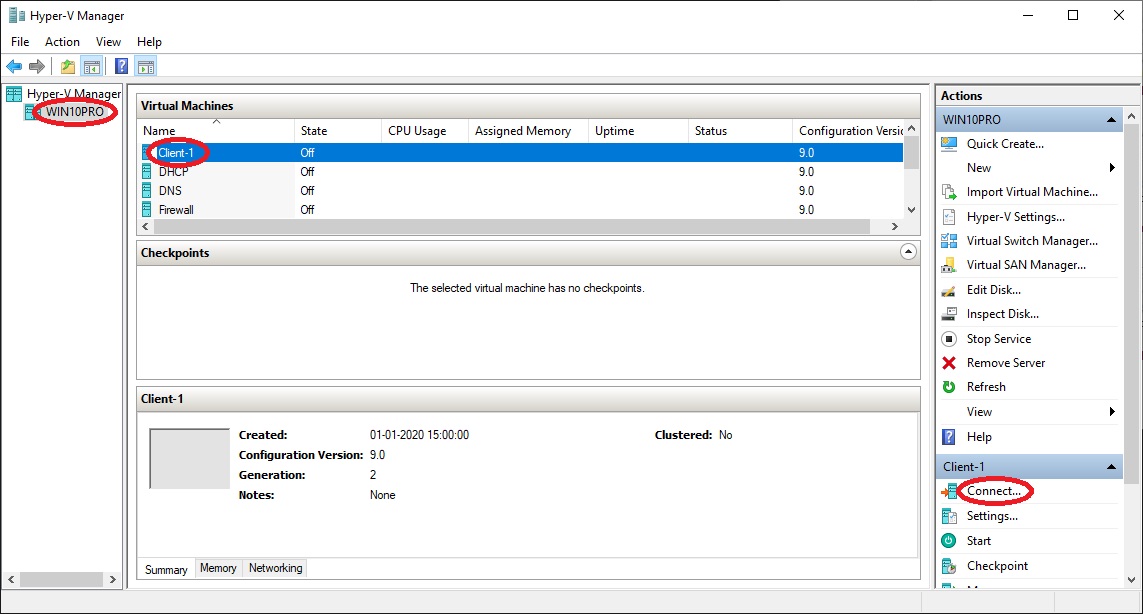Screen dimensions: 1143x614
Task: Collapse the Client-1 actions group
Action: [1112, 467]
